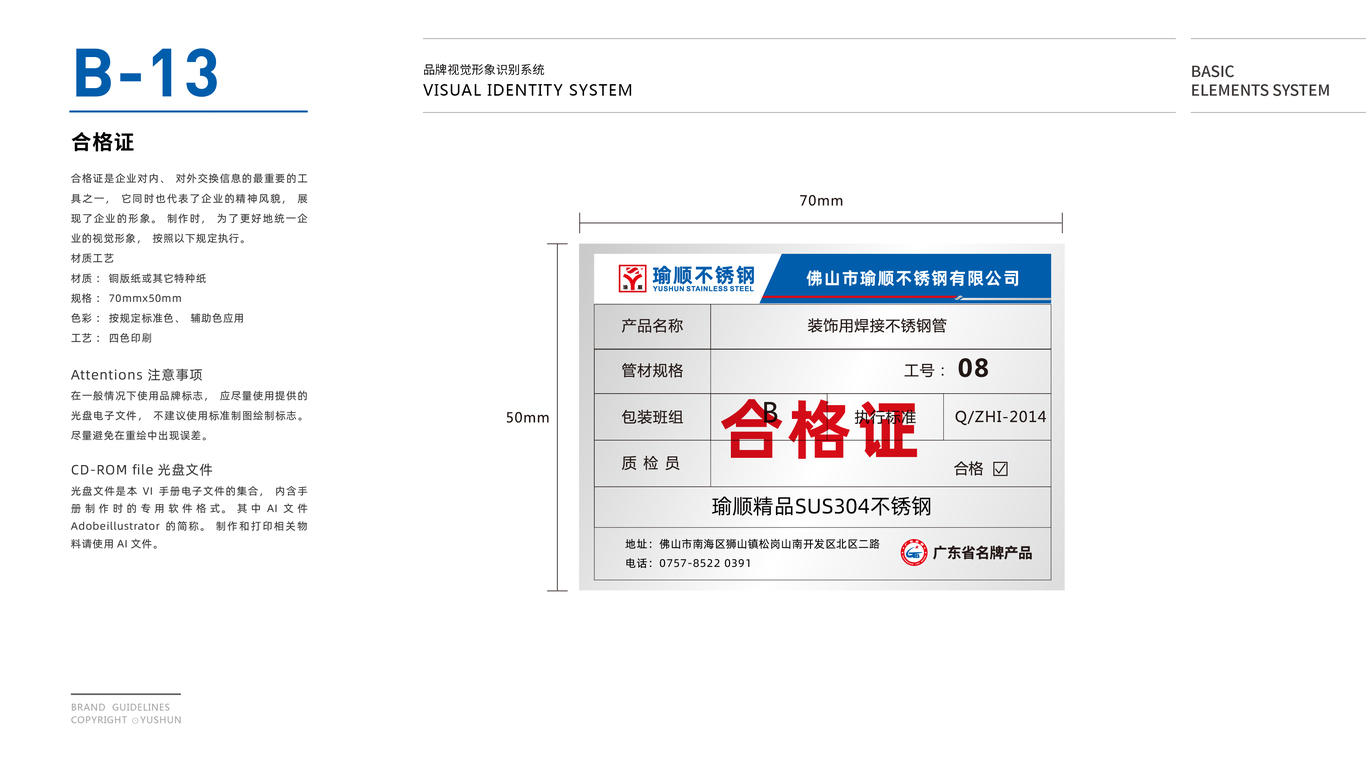
Task: Click the 瑜顺不锈钢 brand name on label
Action: 703,274
